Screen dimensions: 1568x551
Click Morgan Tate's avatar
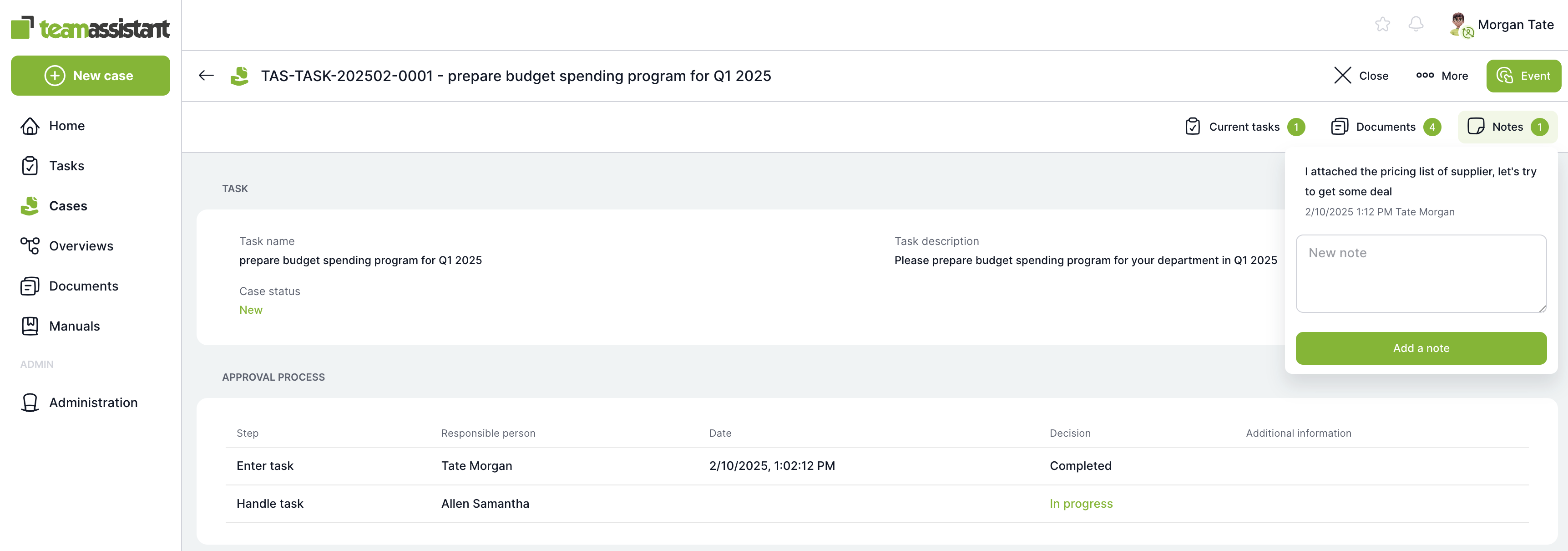(x=1460, y=25)
